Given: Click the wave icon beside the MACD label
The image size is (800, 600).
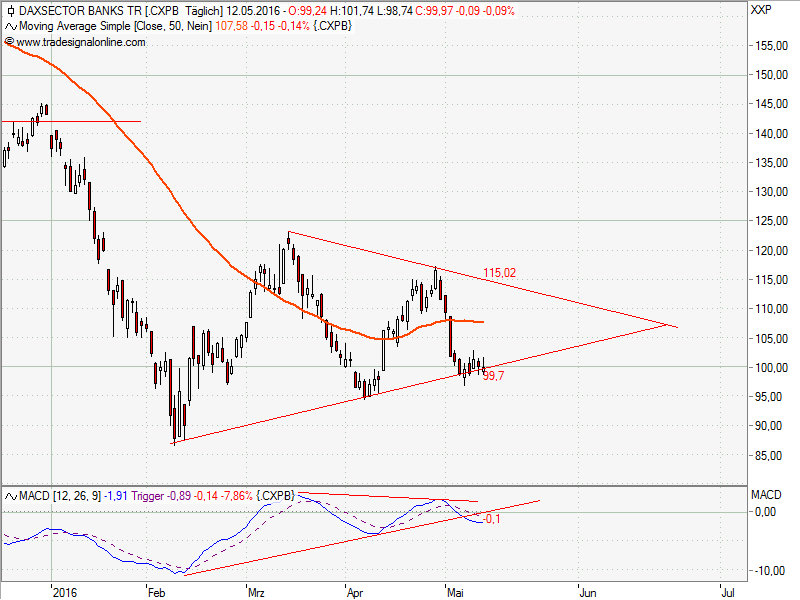Looking at the screenshot, I should tap(10, 496).
